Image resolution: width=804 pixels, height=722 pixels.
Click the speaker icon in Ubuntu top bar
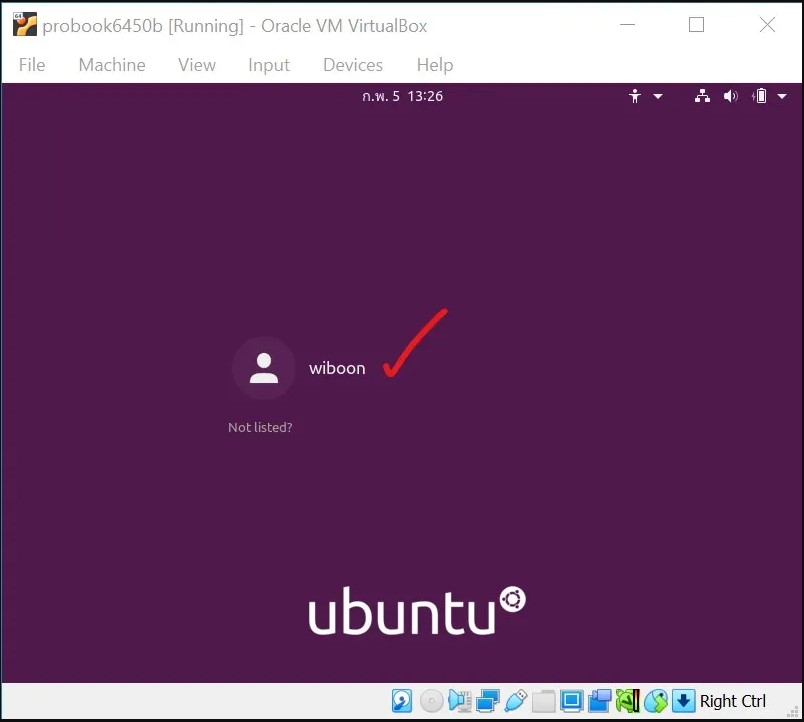coord(731,96)
